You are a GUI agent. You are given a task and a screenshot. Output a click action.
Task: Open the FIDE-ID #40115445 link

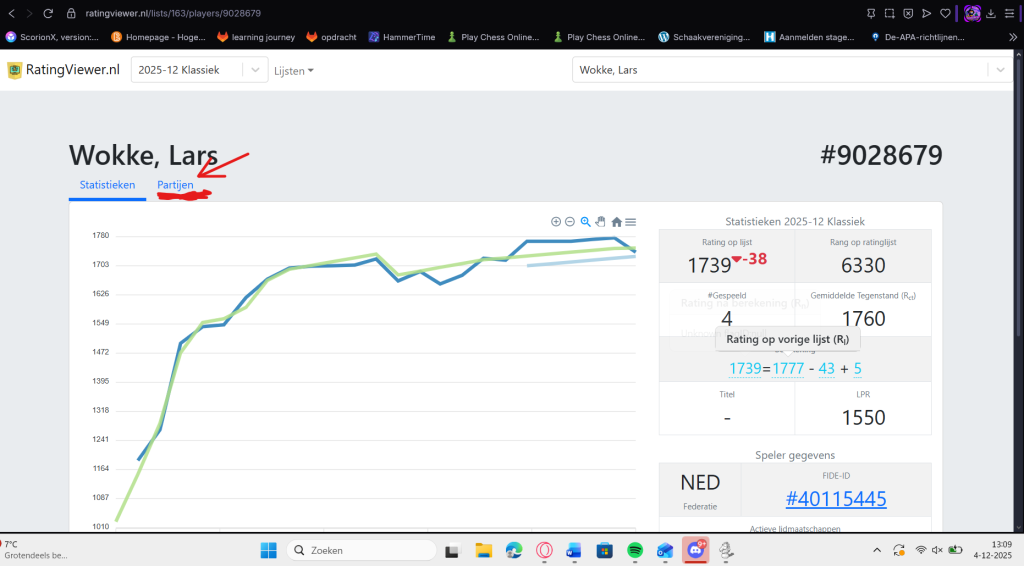[x=835, y=499]
